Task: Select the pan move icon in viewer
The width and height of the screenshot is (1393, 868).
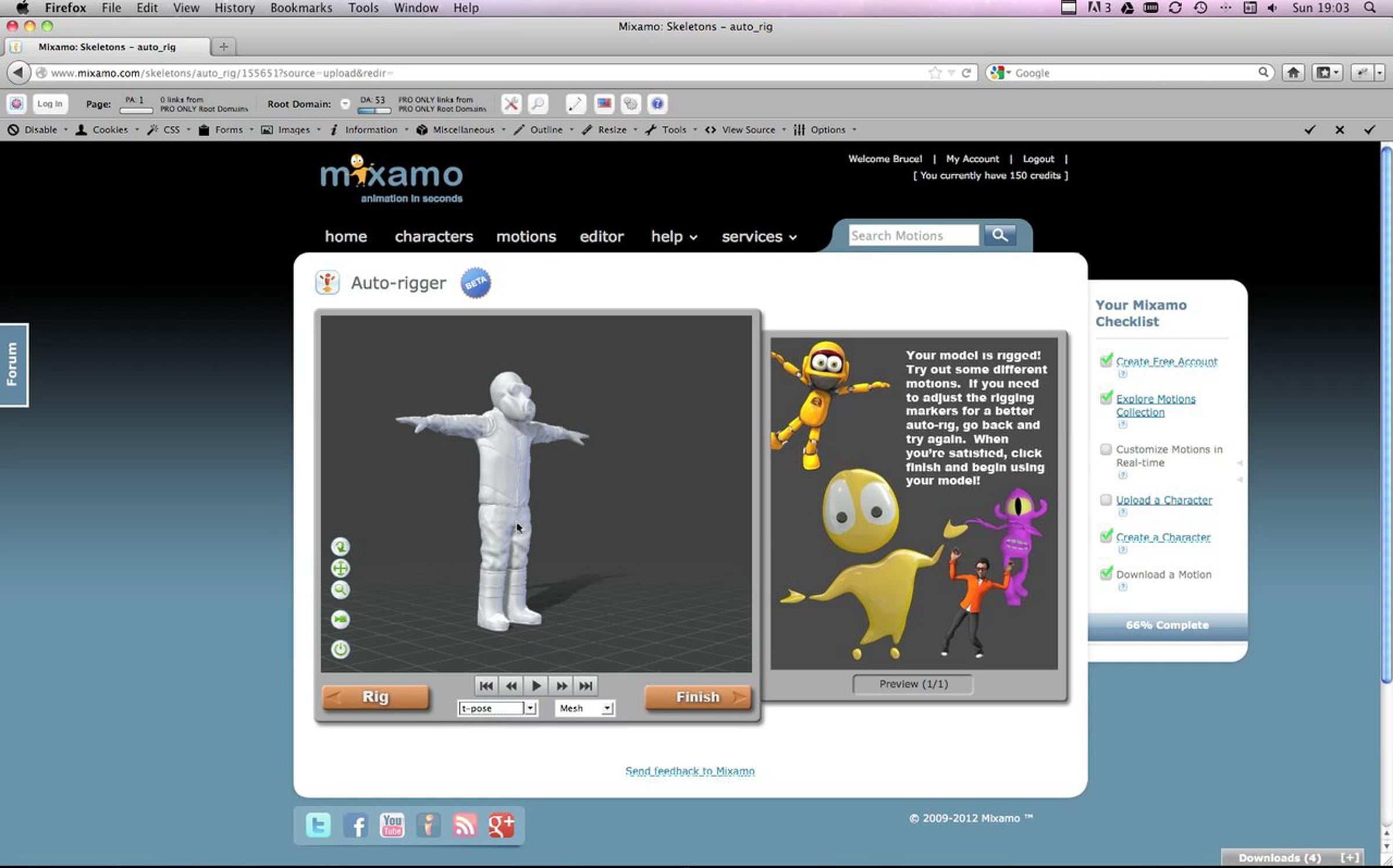Action: (340, 568)
